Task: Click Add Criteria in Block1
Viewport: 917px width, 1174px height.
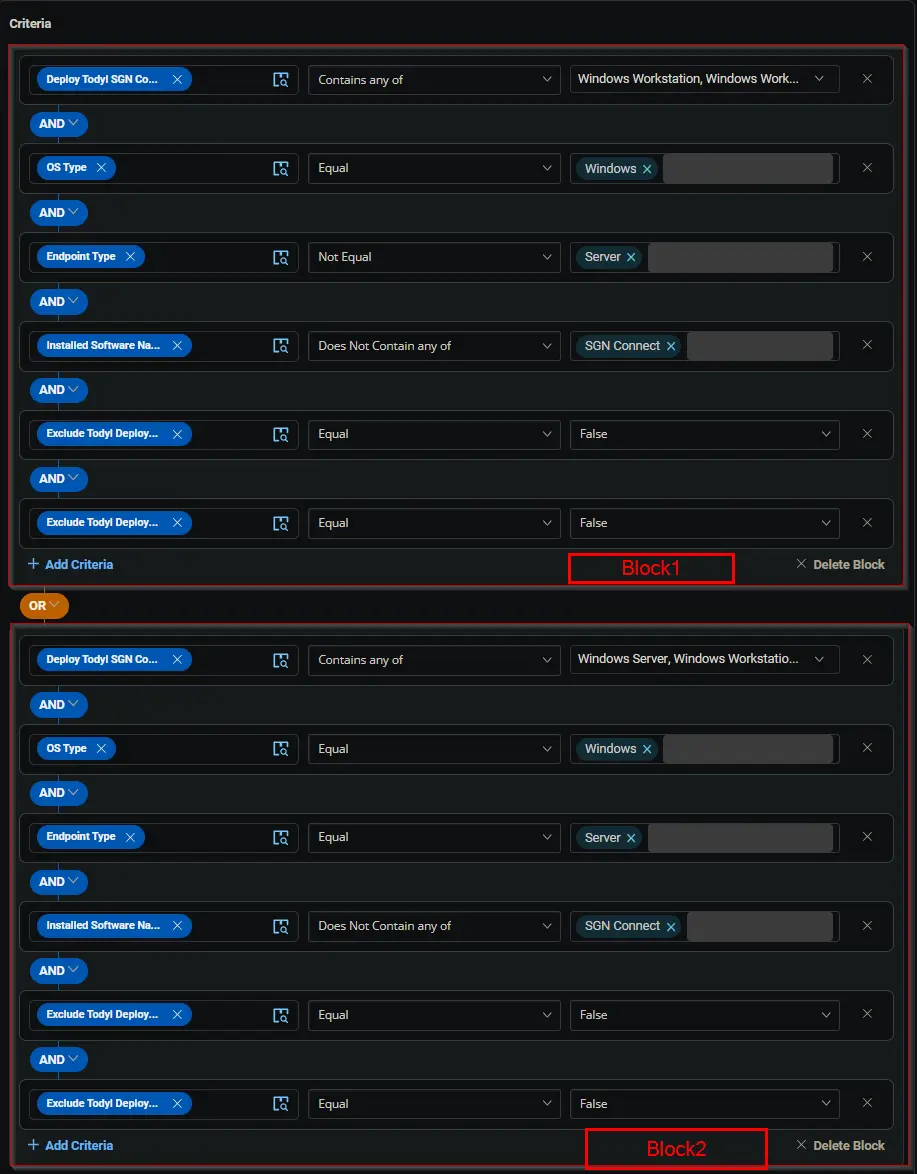Action: tap(70, 565)
